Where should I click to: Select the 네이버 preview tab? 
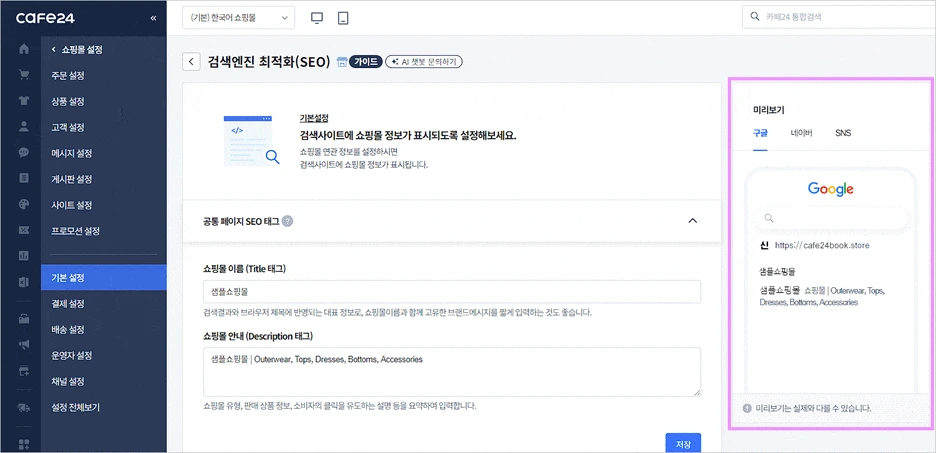pos(801,132)
